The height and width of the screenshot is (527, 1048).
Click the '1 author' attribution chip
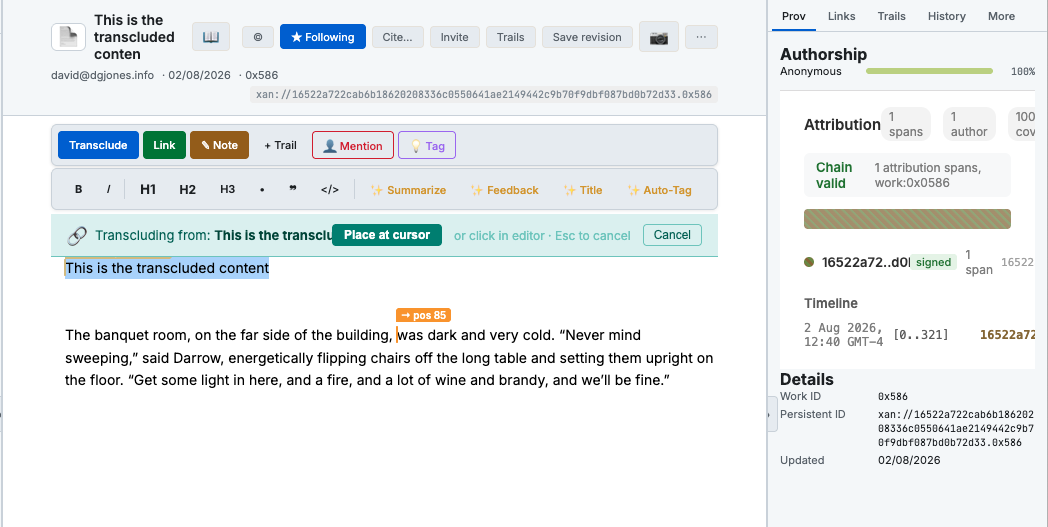968,124
